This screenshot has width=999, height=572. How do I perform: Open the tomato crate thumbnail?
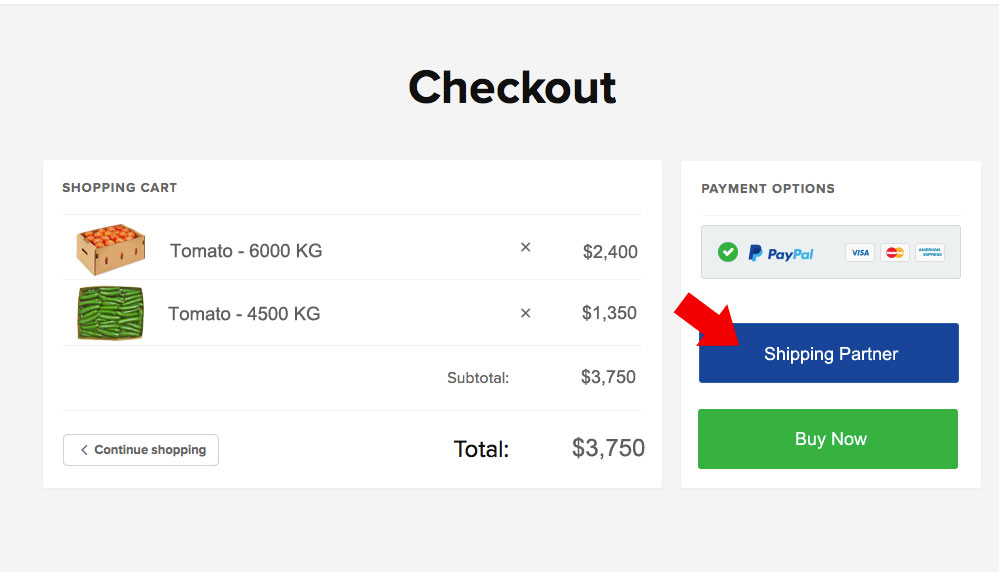[x=111, y=249]
